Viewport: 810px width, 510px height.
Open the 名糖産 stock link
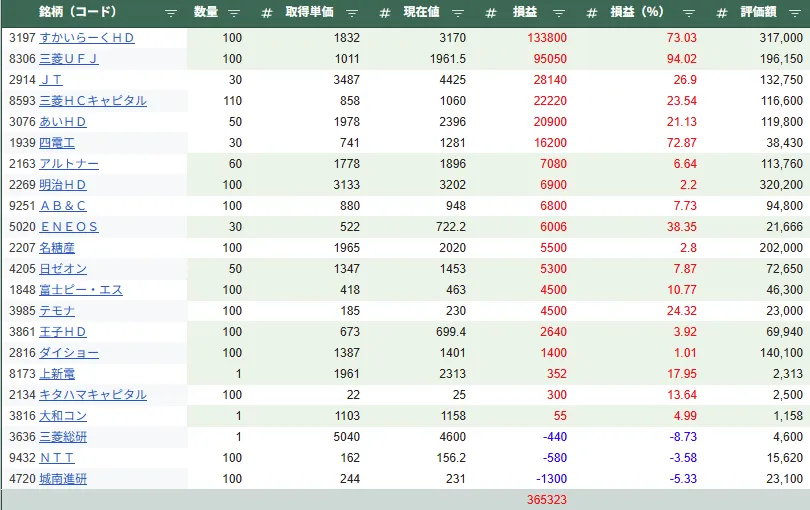point(57,248)
